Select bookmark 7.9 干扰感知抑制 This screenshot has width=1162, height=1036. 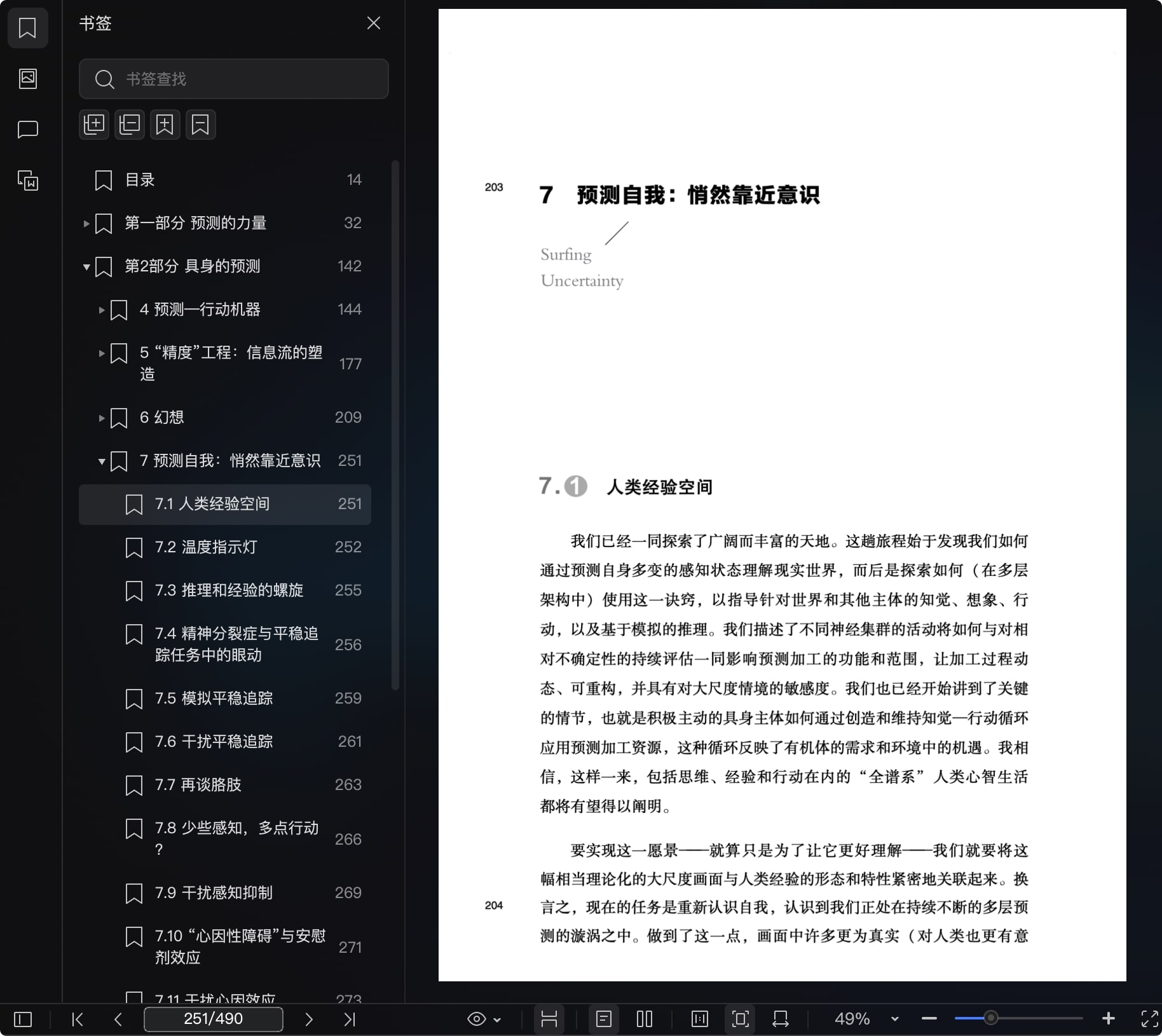tap(225, 893)
